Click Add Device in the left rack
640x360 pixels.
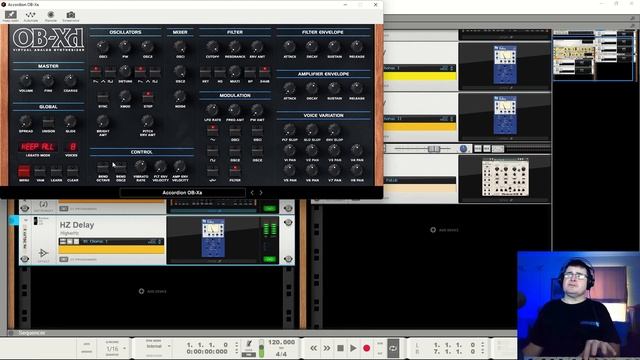(152, 291)
